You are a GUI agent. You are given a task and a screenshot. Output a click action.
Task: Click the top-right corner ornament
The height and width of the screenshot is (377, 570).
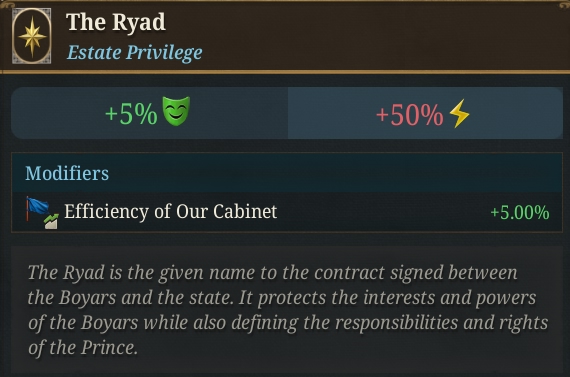pos(564,4)
